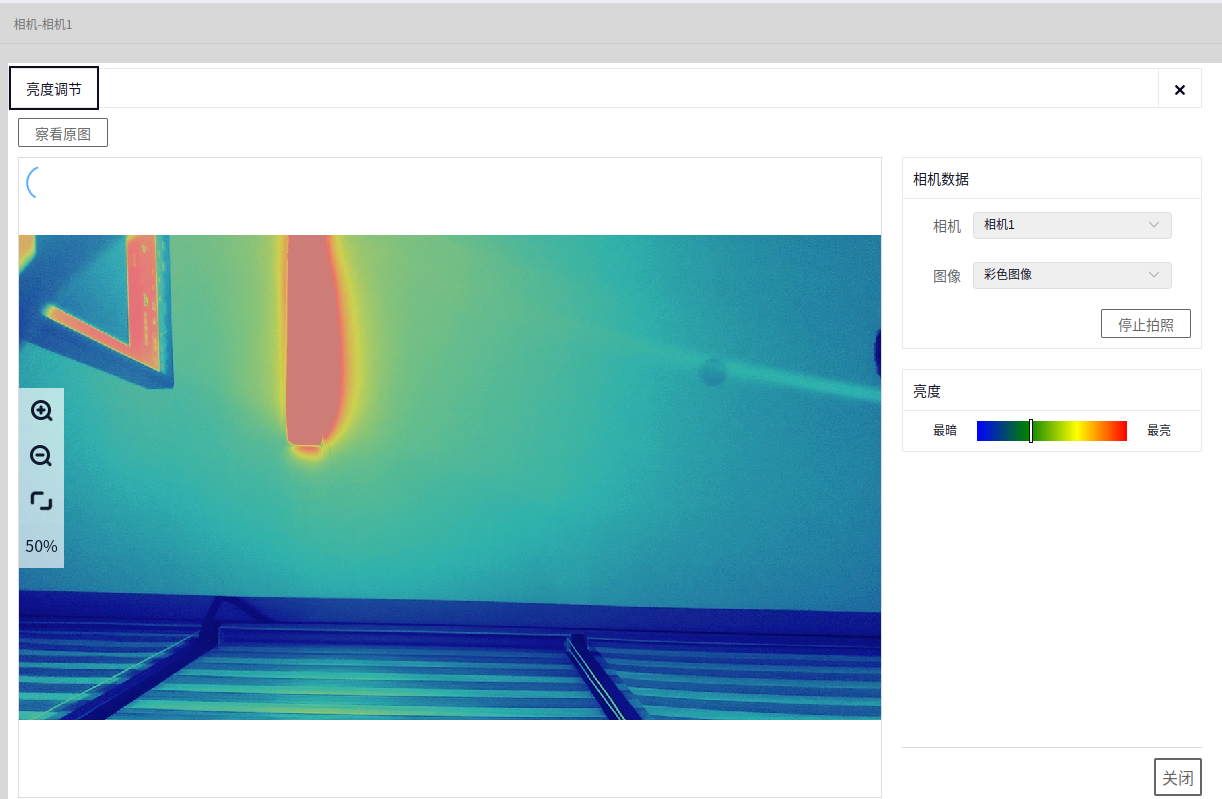Click the 停止拍照 button
Screen dimensions: 1222x799
tap(1146, 324)
